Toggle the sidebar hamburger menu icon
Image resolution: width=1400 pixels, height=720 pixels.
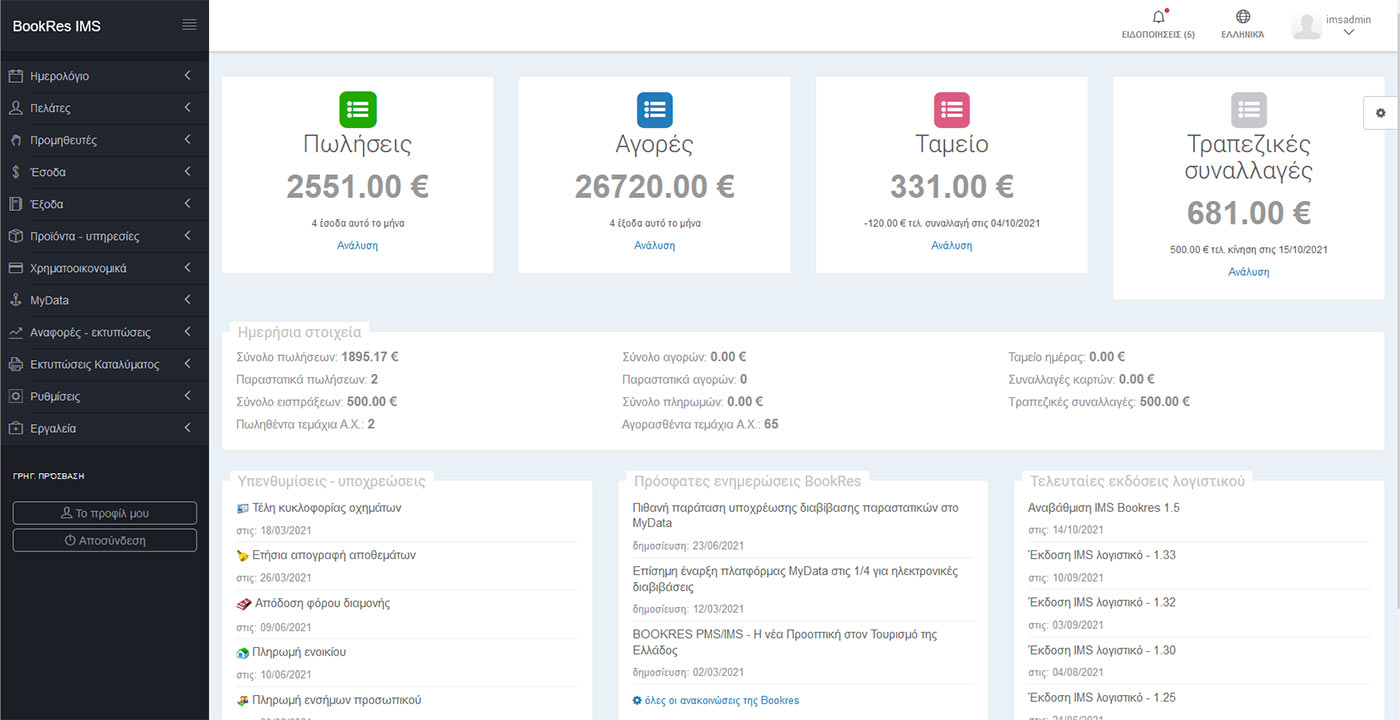click(189, 25)
